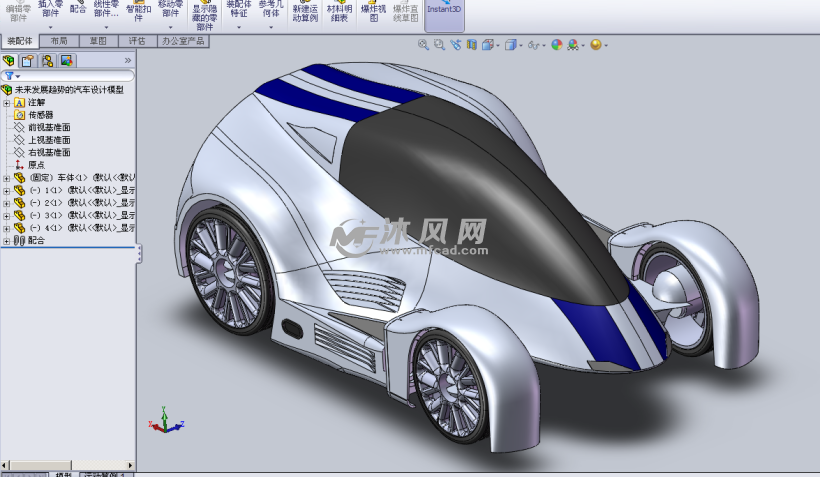Click the Zoom to Fit icon
This screenshot has height=477, width=820.
tap(423, 45)
